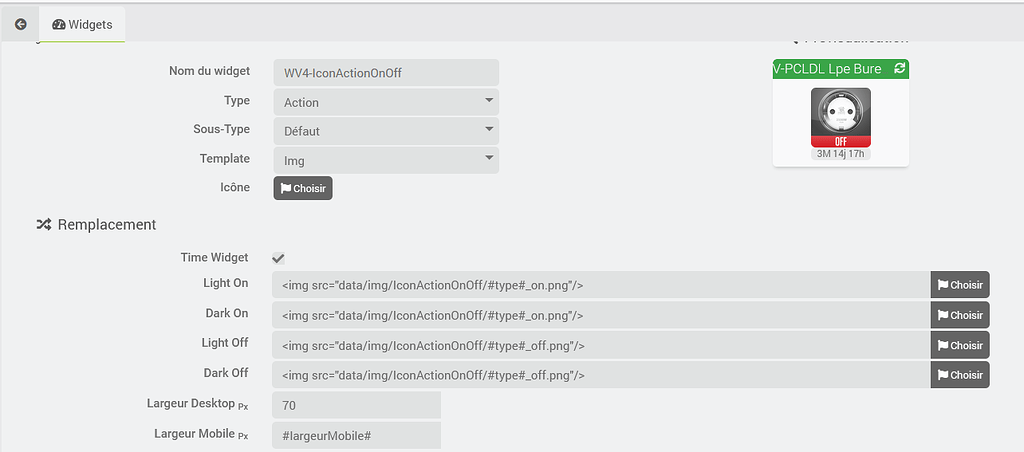Click the Largeur Mobile input field
The height and width of the screenshot is (452, 1024).
[x=356, y=435]
